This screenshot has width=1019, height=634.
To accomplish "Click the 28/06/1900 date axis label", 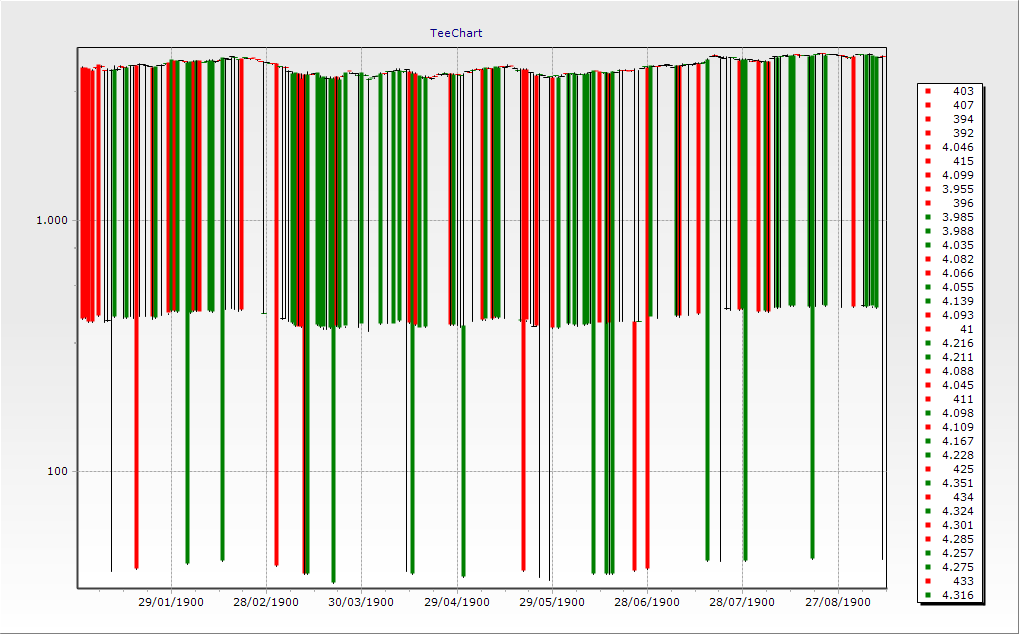I will click(647, 602).
